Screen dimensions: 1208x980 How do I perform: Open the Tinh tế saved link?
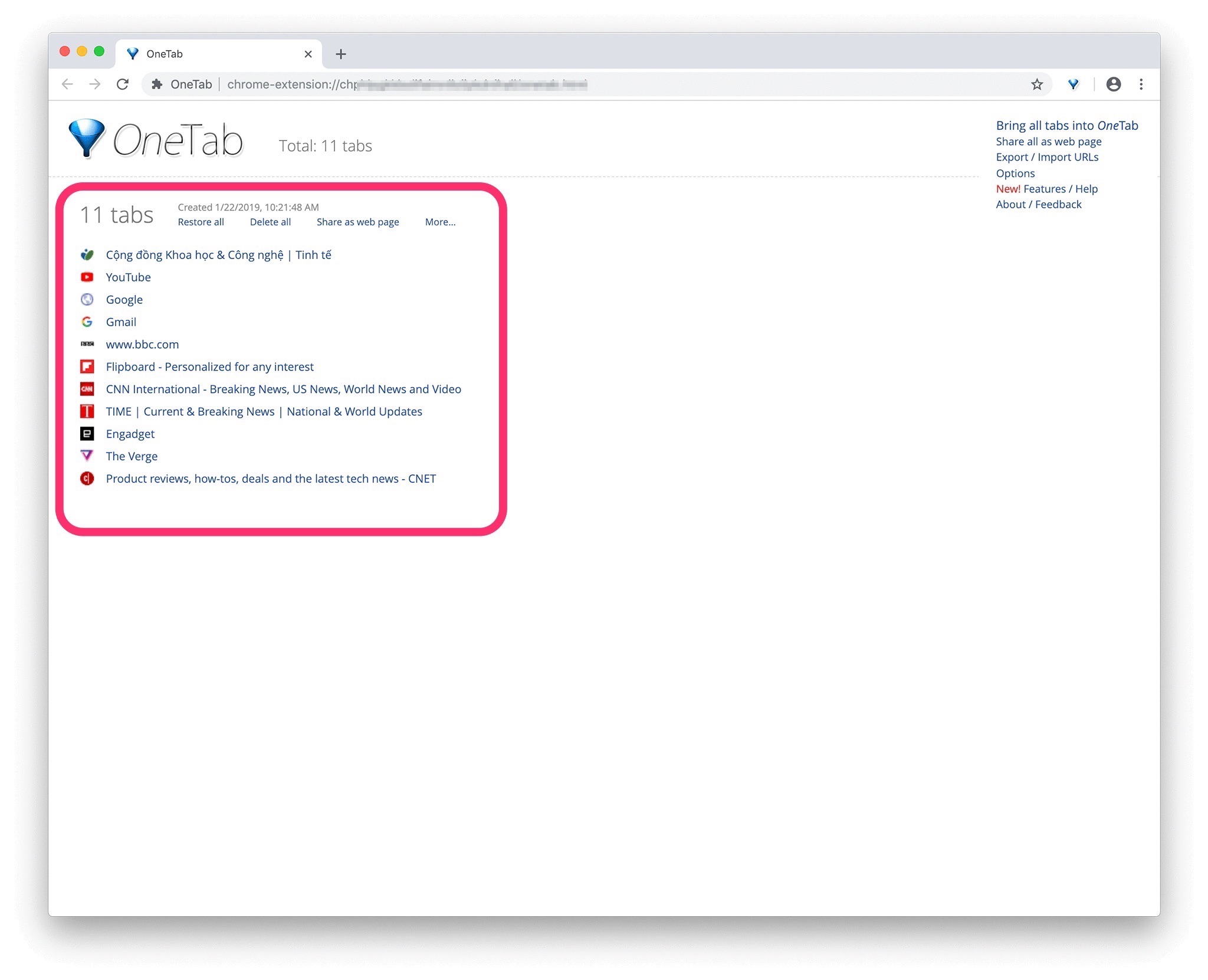[219, 255]
